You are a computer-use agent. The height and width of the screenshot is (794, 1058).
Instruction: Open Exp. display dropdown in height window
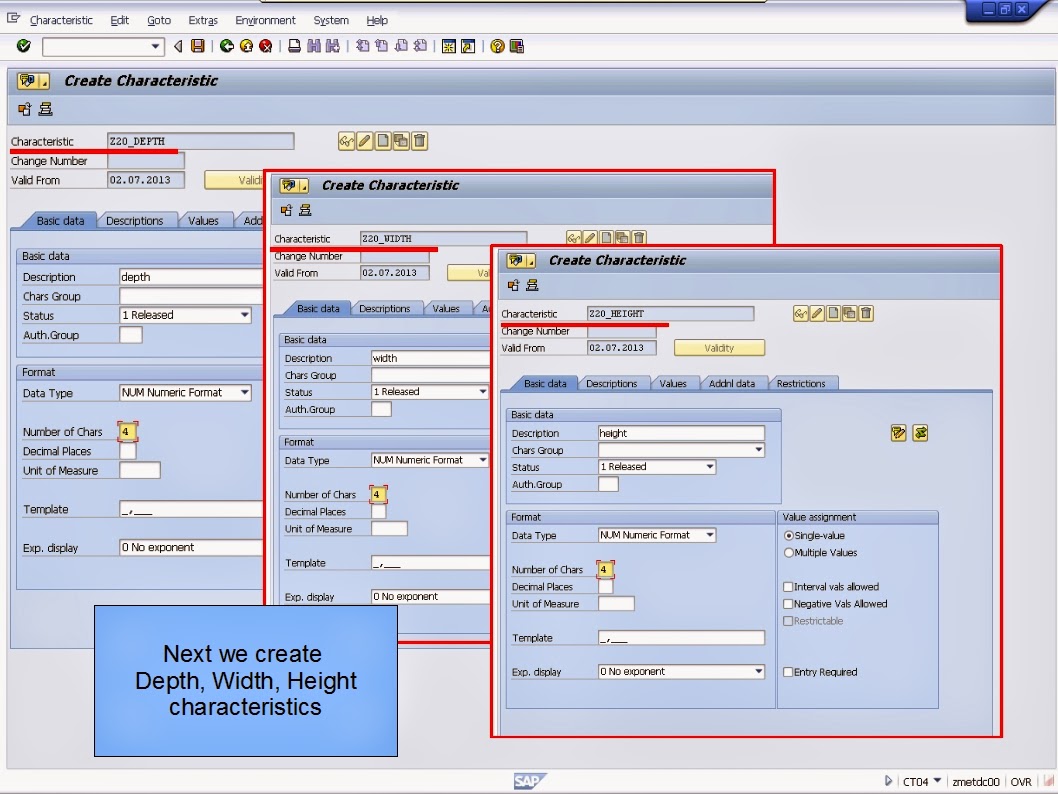pyautogui.click(x=758, y=671)
